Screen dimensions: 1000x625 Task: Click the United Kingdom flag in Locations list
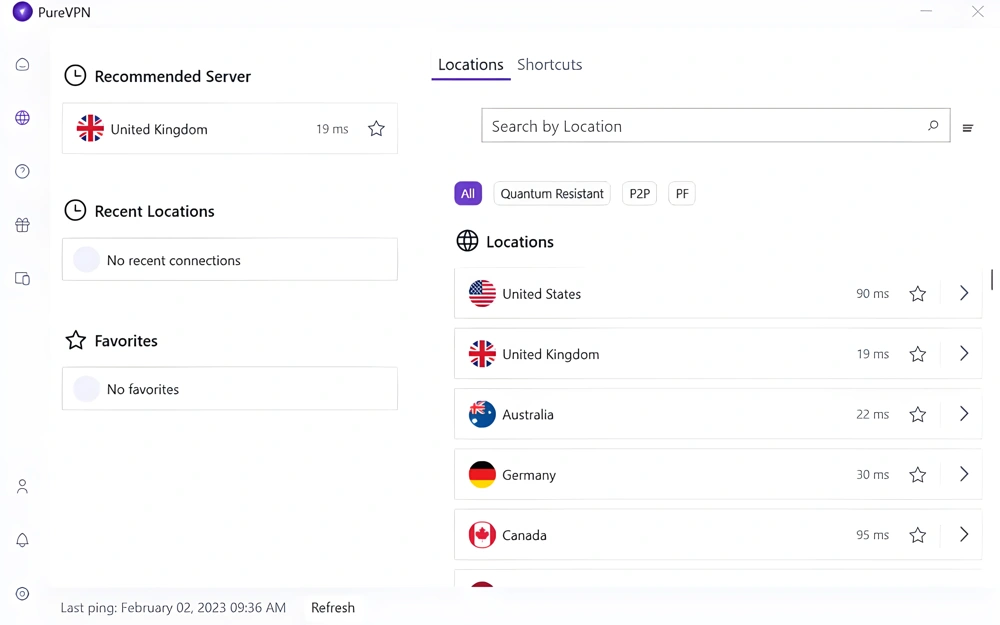pos(482,354)
